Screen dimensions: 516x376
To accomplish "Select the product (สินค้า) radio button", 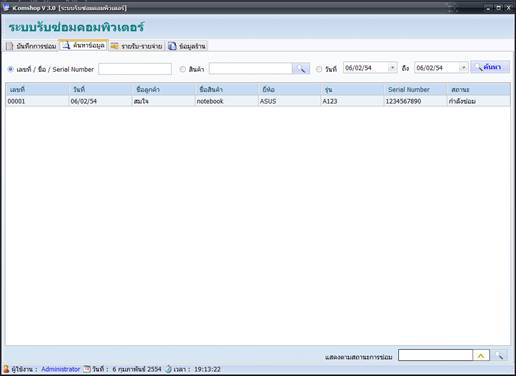I will (182, 69).
